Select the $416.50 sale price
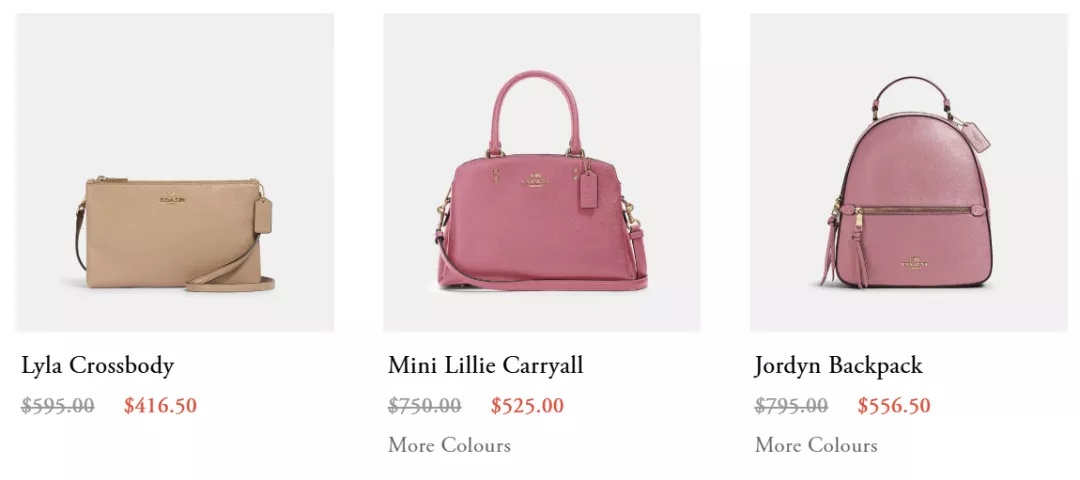The height and width of the screenshot is (480, 1080). 160,406
